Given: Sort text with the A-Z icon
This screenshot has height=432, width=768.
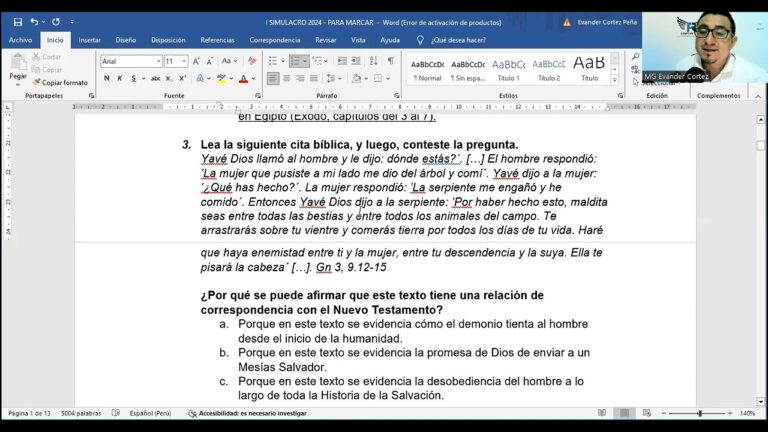Looking at the screenshot, I should pyautogui.click(x=374, y=61).
